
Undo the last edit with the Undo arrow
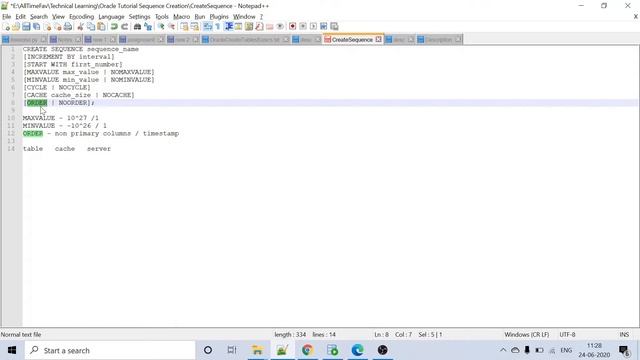point(114,27)
